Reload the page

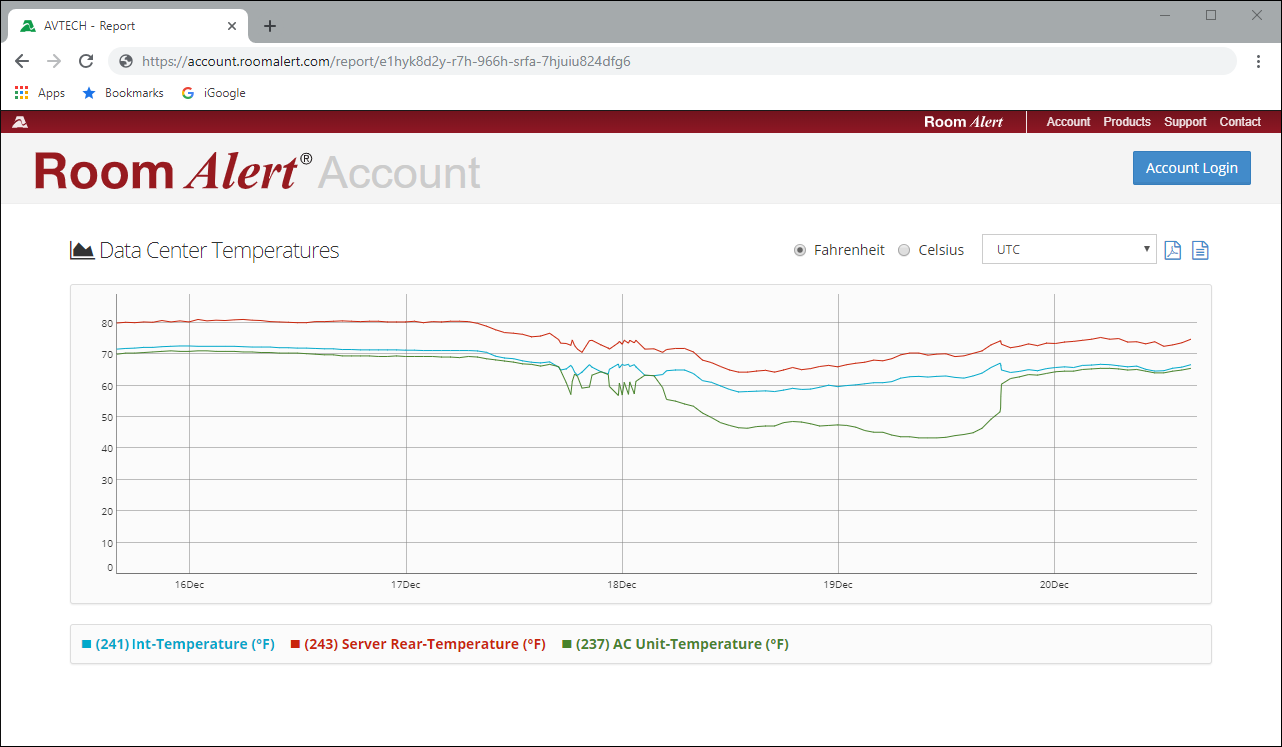[86, 61]
